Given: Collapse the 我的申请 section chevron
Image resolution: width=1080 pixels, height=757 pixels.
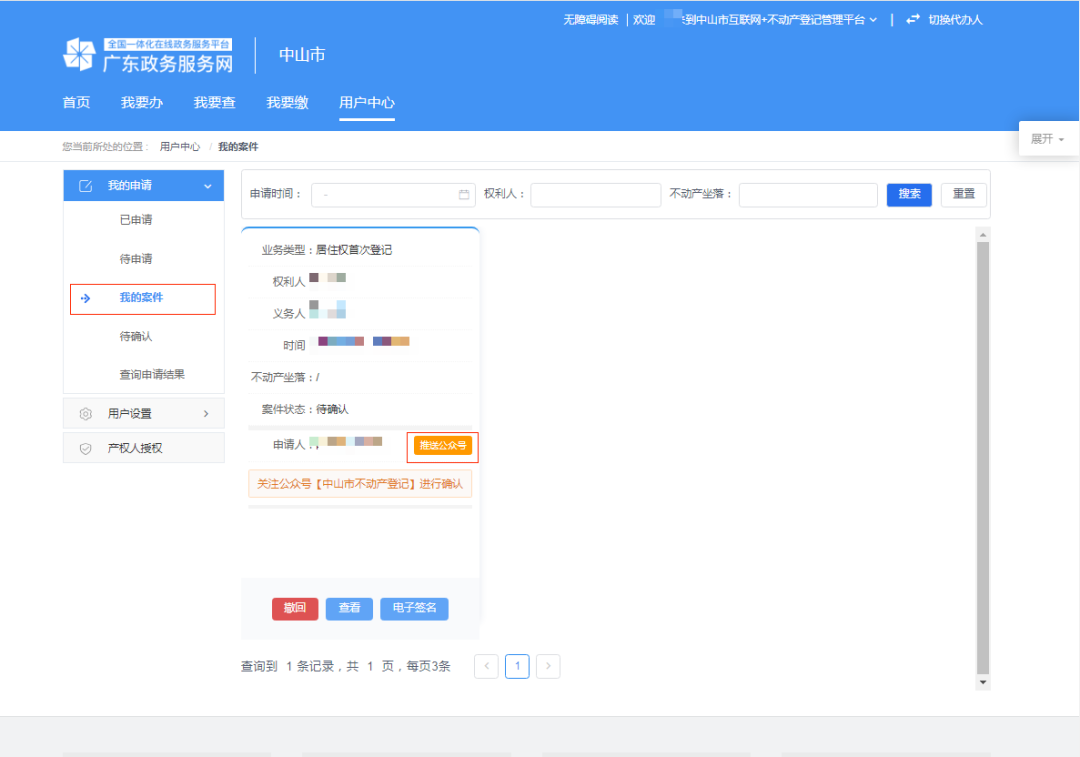Looking at the screenshot, I should tap(207, 185).
